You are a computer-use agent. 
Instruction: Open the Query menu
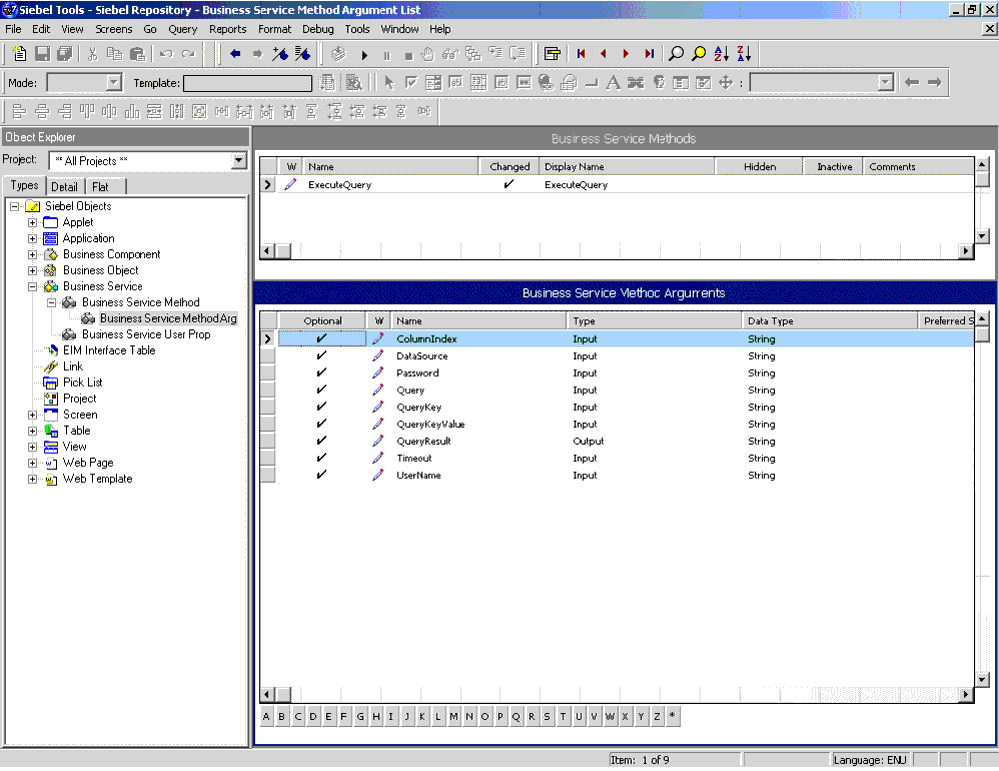(183, 29)
